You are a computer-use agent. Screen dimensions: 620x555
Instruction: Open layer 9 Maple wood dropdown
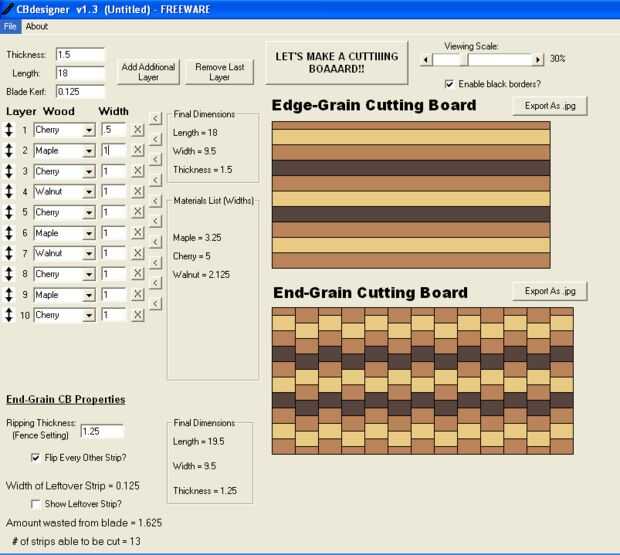point(89,294)
